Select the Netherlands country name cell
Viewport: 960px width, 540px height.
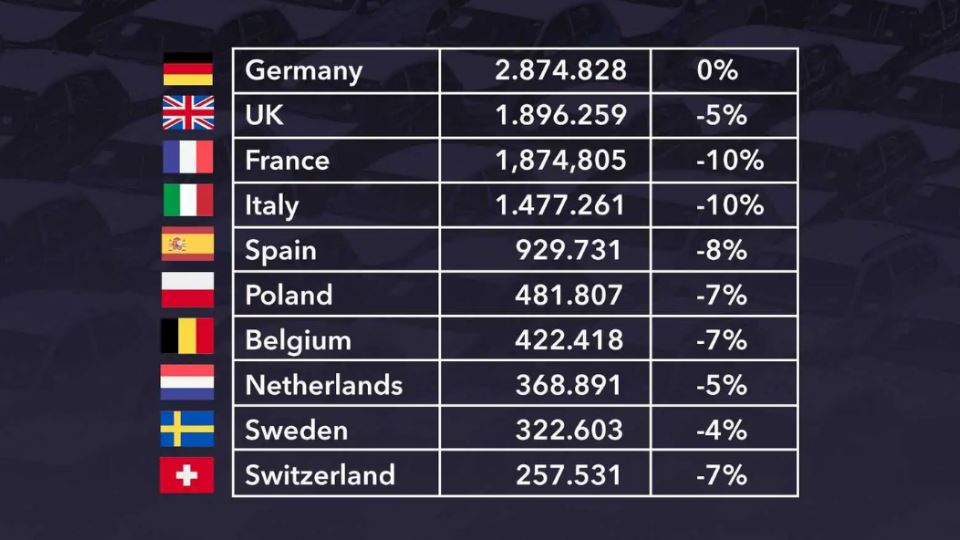pos(324,385)
